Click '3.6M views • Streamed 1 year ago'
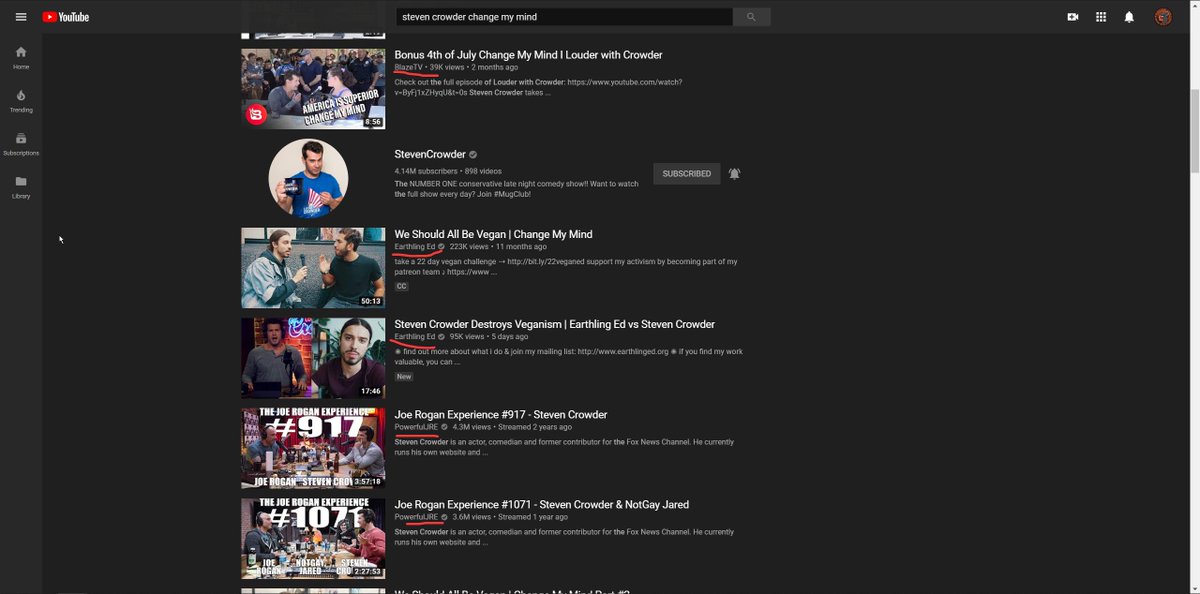Screen dimensions: 1200x594 [510, 517]
